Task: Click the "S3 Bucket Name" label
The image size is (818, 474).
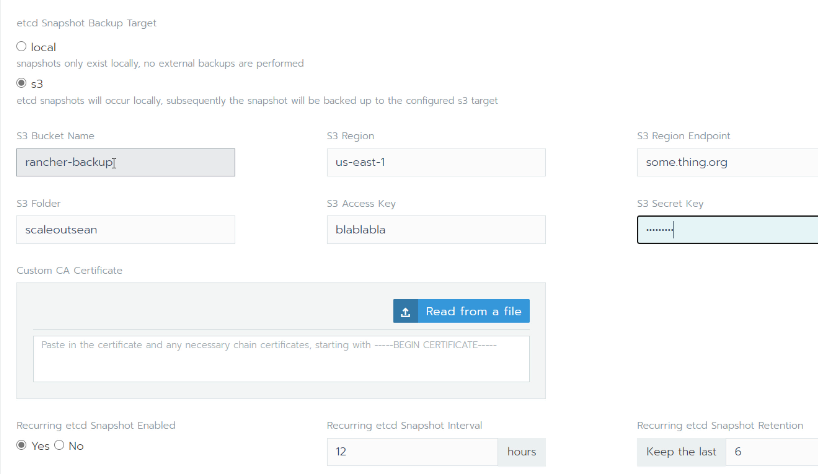Action: click(x=55, y=136)
